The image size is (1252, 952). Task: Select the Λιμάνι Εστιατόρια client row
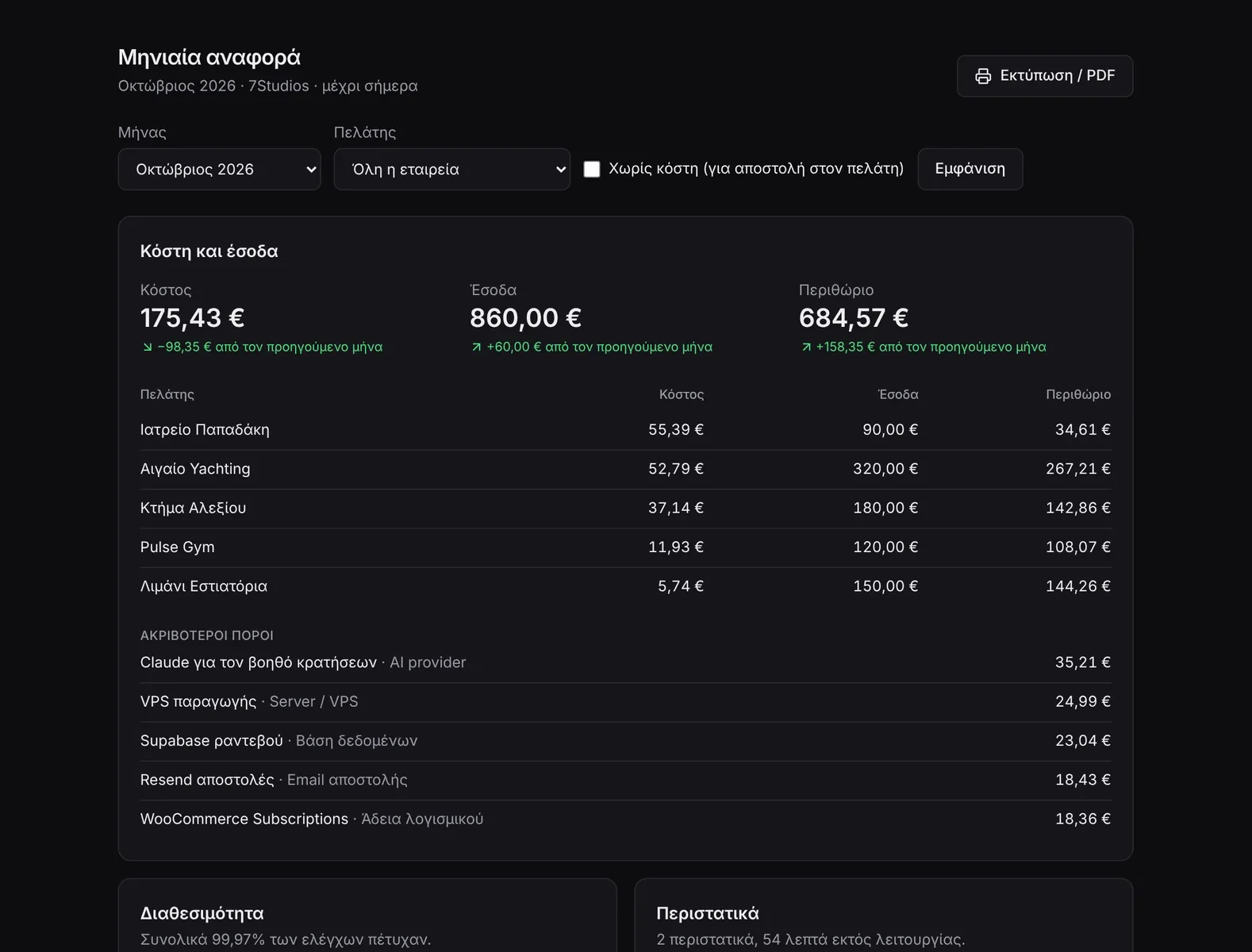pos(625,586)
